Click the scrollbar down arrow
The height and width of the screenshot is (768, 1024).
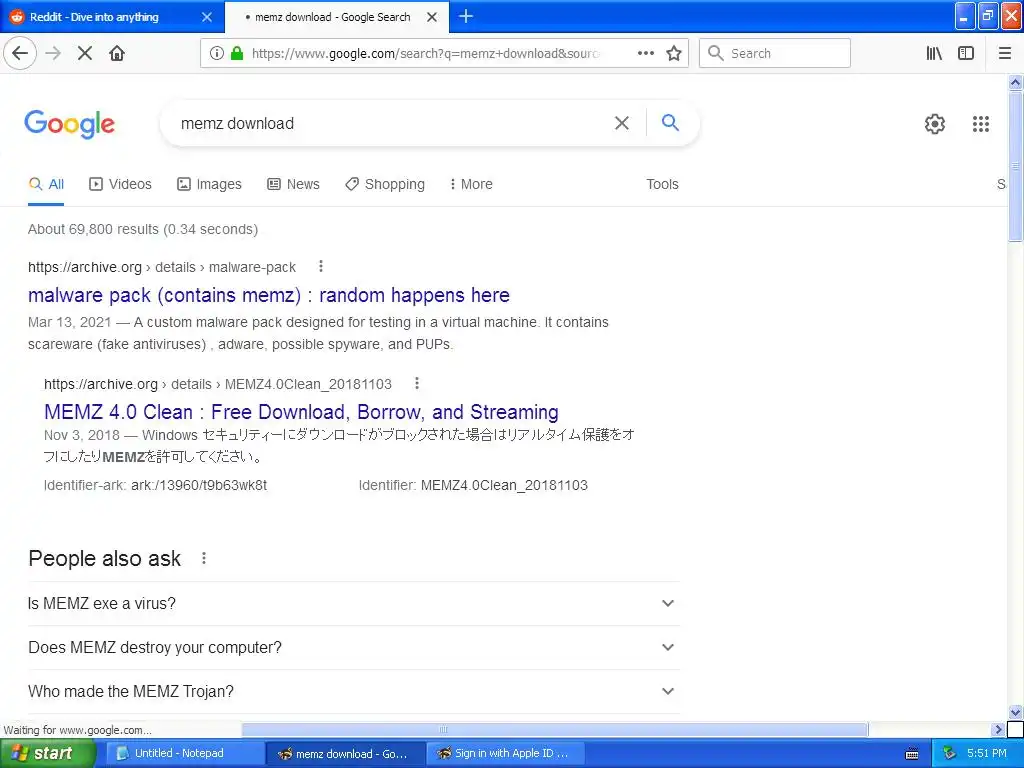click(1016, 712)
